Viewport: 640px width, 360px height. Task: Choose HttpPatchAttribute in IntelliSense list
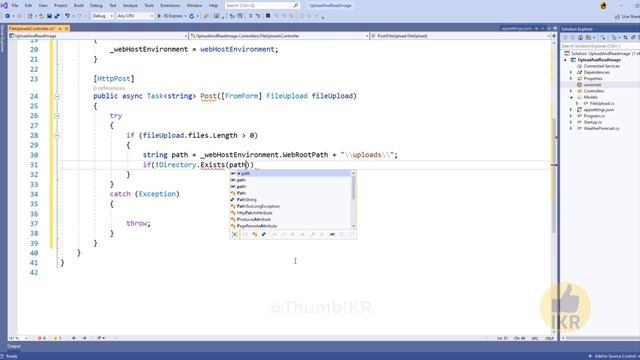coord(254,213)
